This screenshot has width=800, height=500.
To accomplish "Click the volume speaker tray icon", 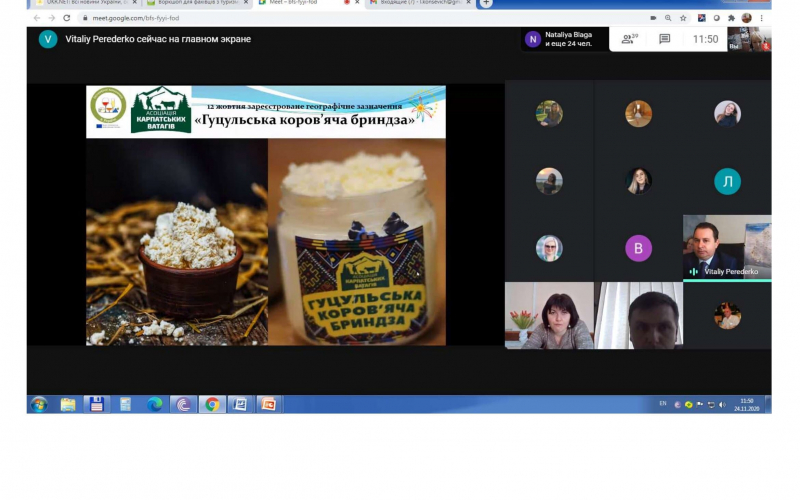I will (x=722, y=405).
